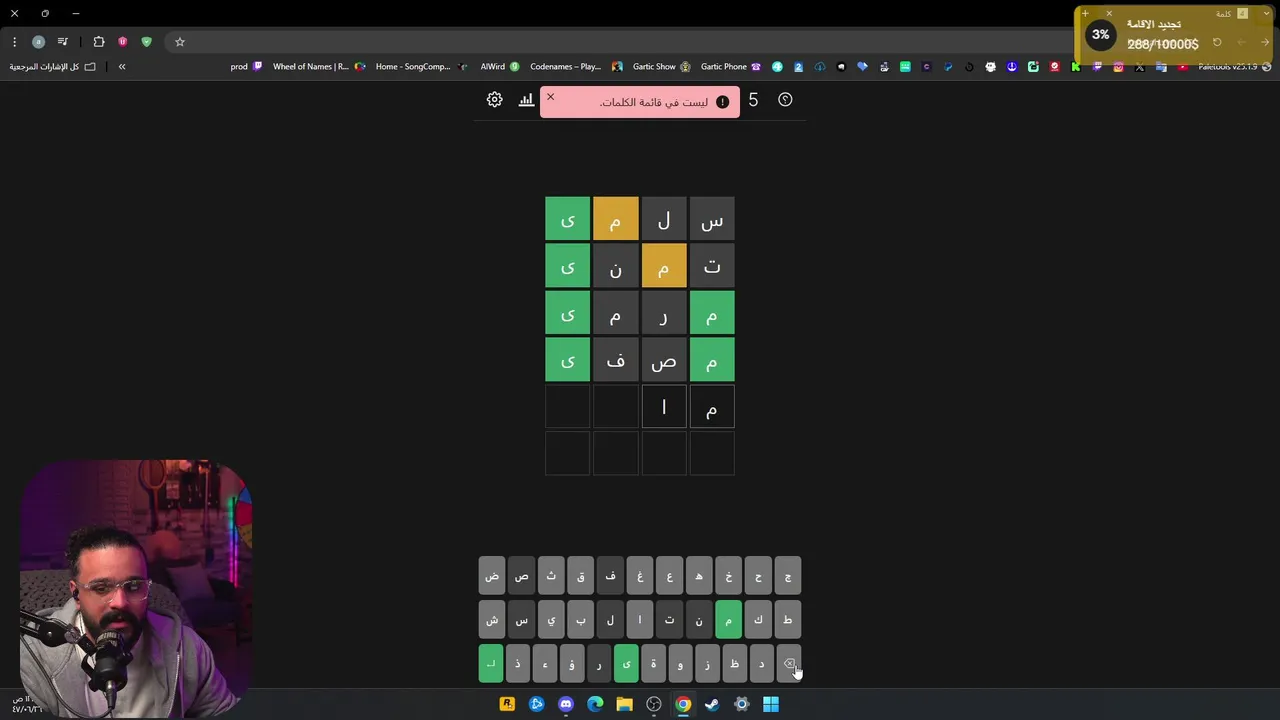
Task: Tap the ا key on the keyboard
Action: pos(640,620)
